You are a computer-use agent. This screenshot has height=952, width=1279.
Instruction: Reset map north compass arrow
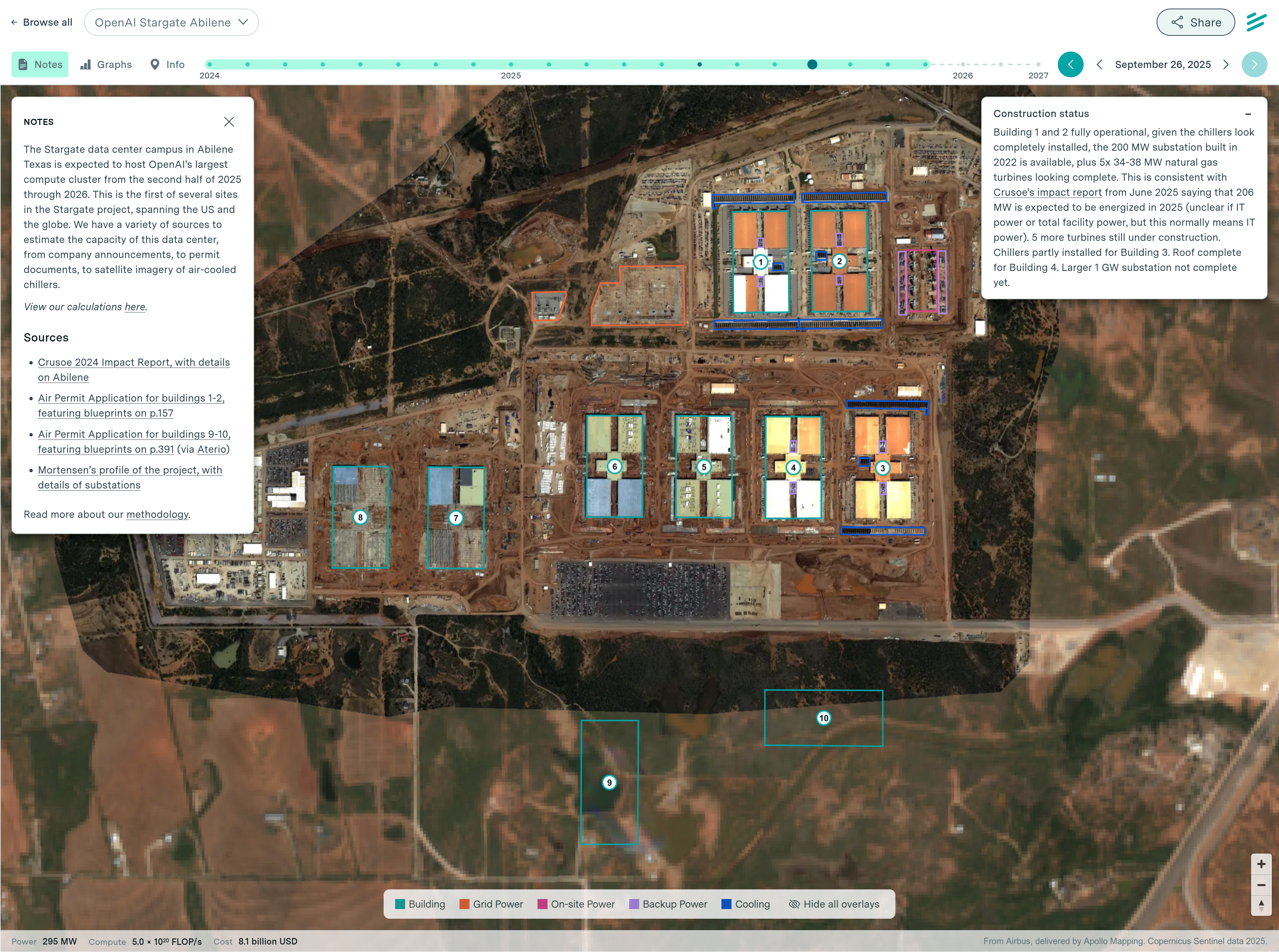pyautogui.click(x=1261, y=905)
